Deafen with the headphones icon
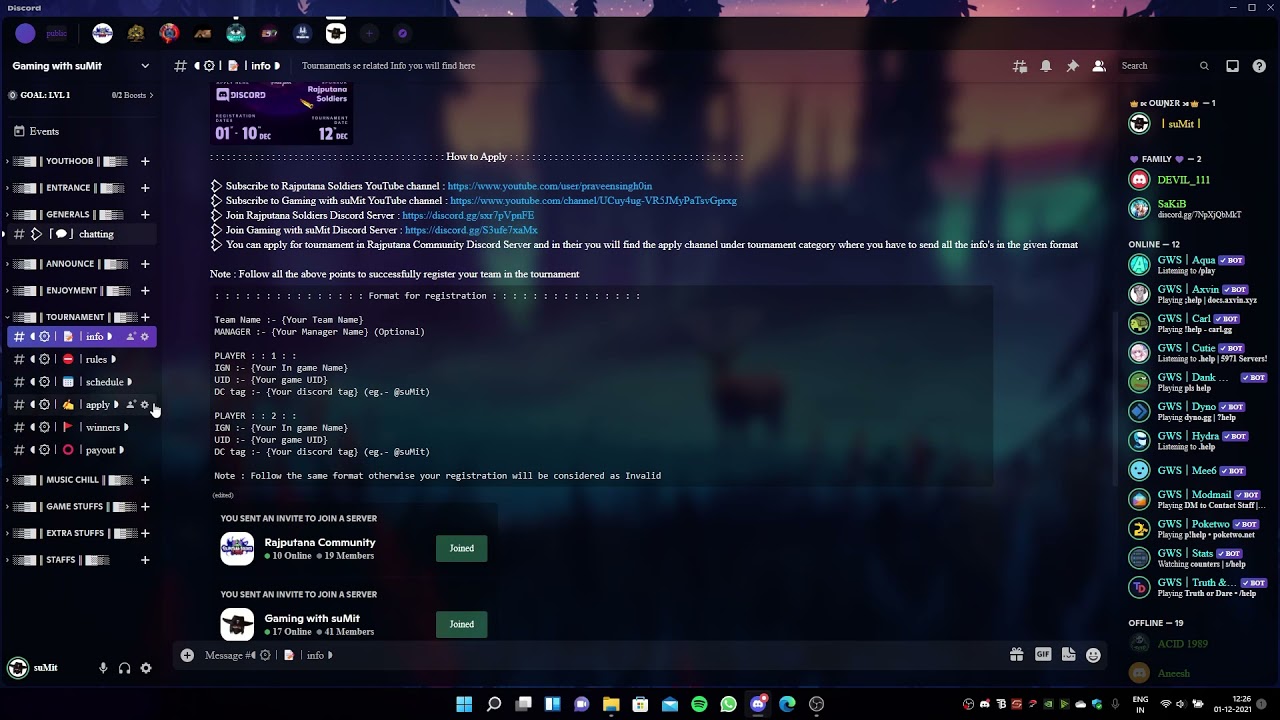 click(x=124, y=668)
